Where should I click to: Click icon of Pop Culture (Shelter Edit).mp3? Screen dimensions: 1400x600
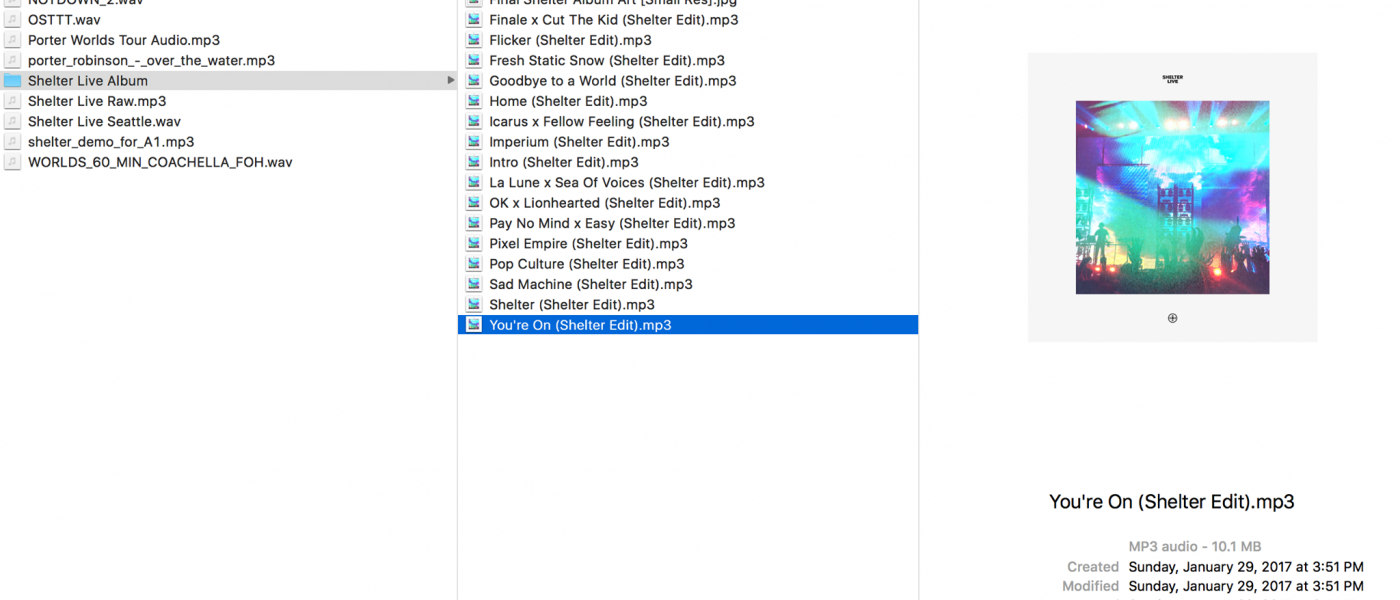click(474, 264)
